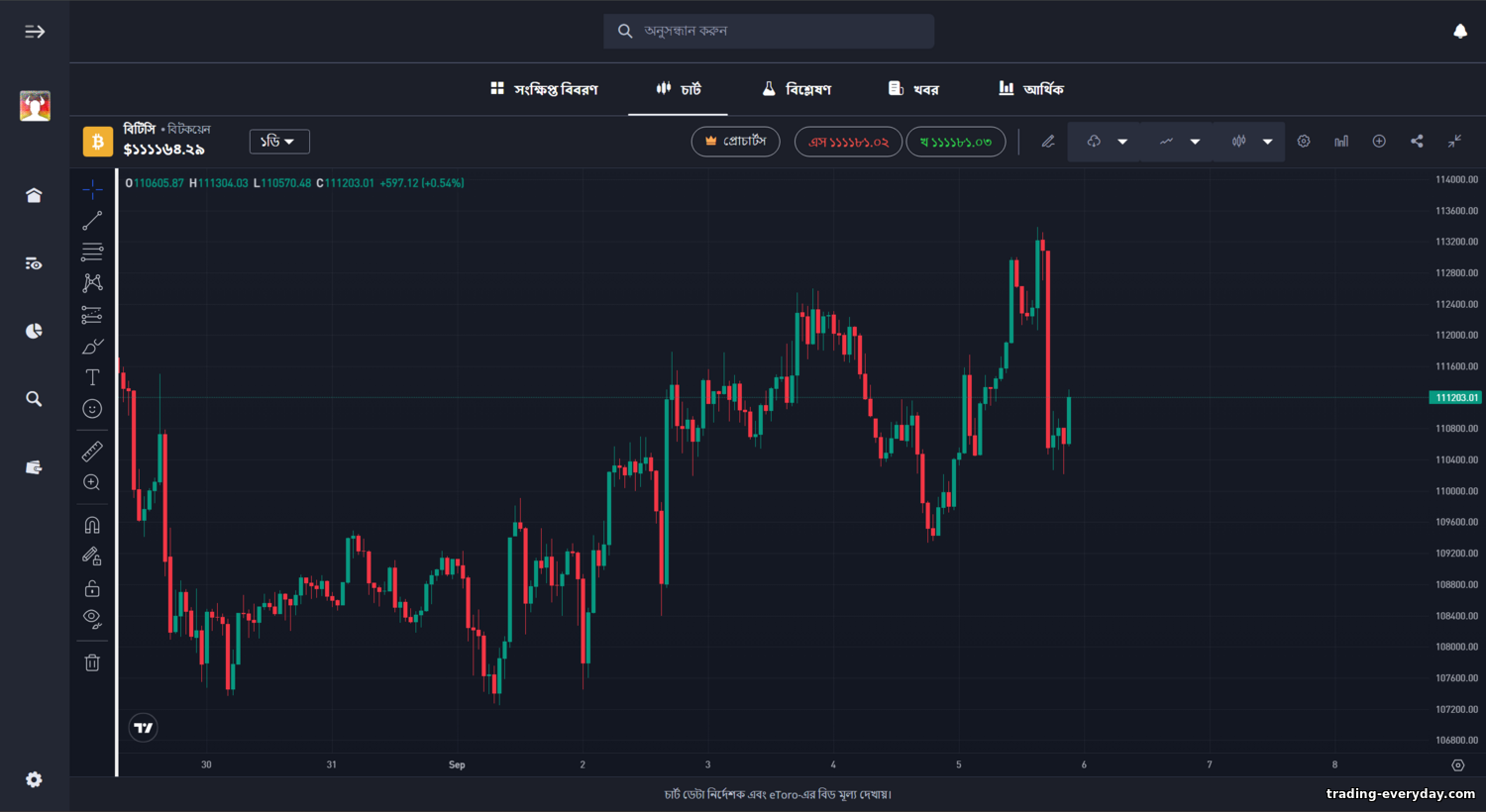Open প্রোচার্টস with crown button
Image resolution: width=1486 pixels, height=812 pixels.
pos(735,142)
